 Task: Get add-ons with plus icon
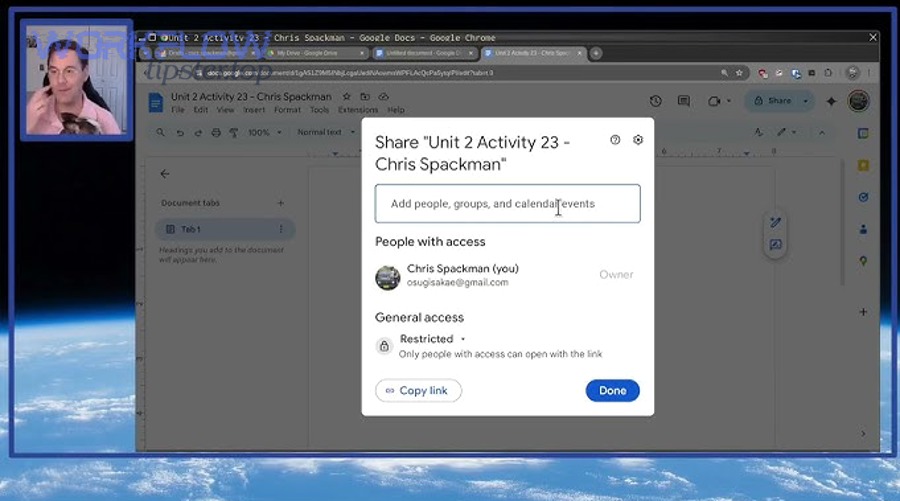(x=863, y=312)
